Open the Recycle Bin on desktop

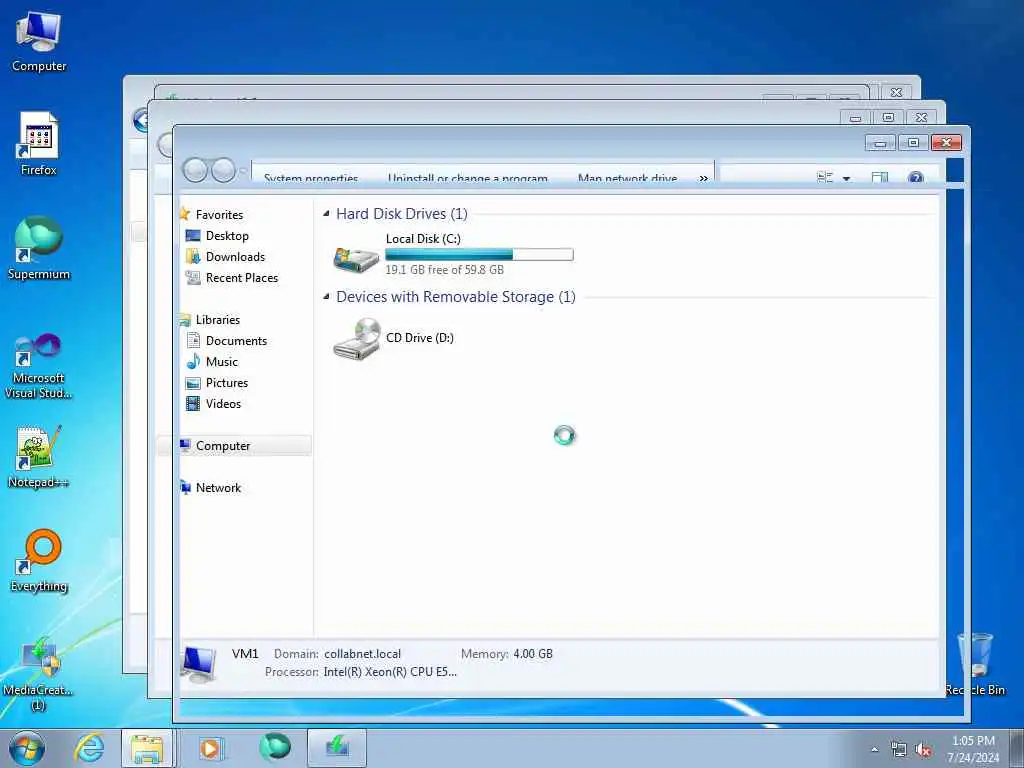(x=975, y=663)
